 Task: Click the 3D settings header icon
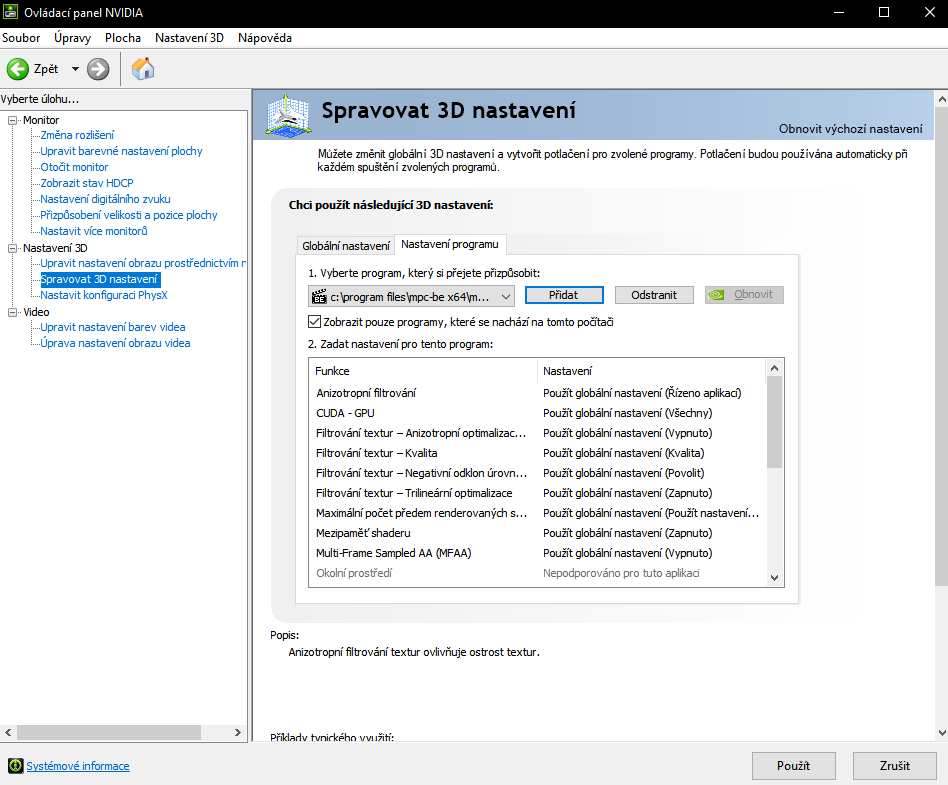[x=289, y=114]
